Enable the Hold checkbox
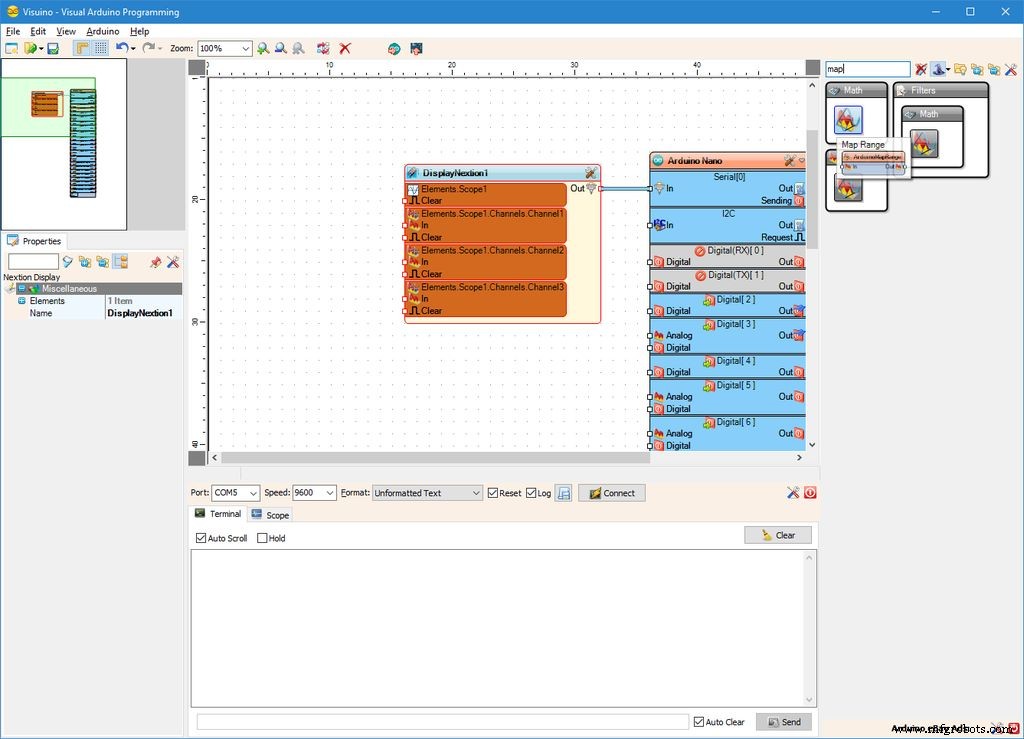 point(263,538)
